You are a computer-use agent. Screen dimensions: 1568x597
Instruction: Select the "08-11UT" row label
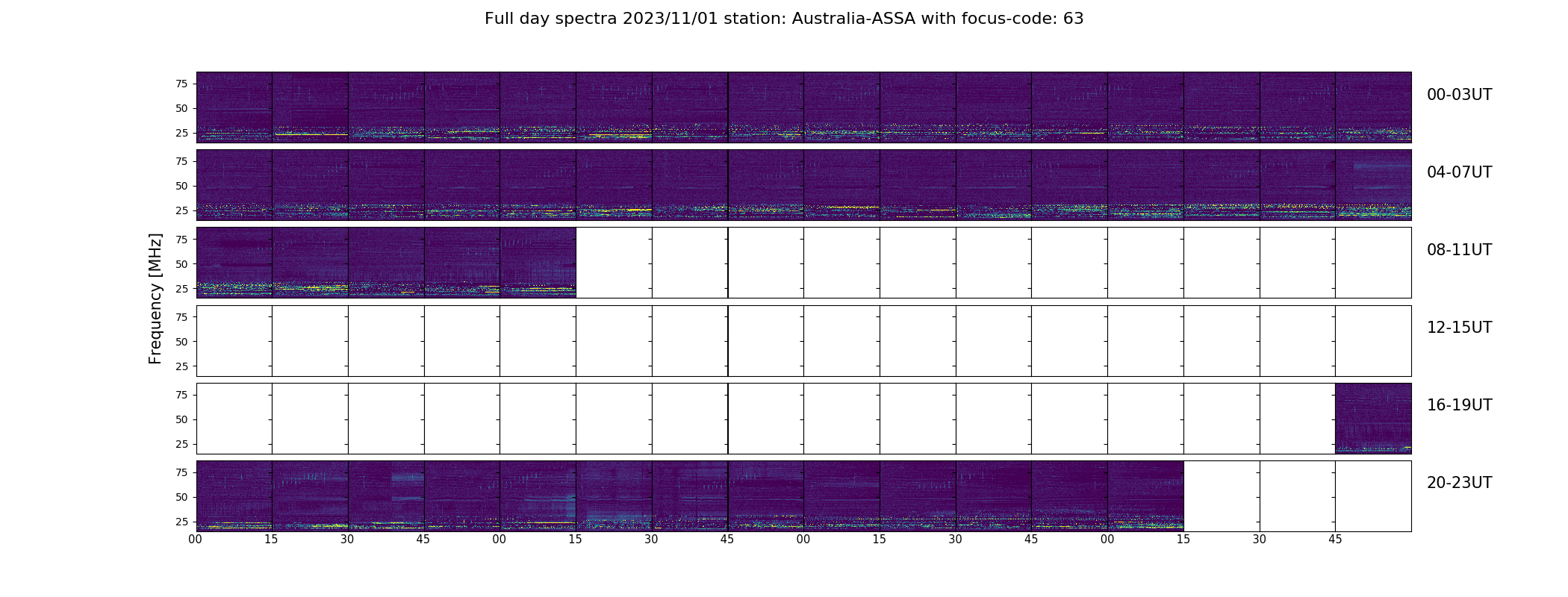(1459, 250)
